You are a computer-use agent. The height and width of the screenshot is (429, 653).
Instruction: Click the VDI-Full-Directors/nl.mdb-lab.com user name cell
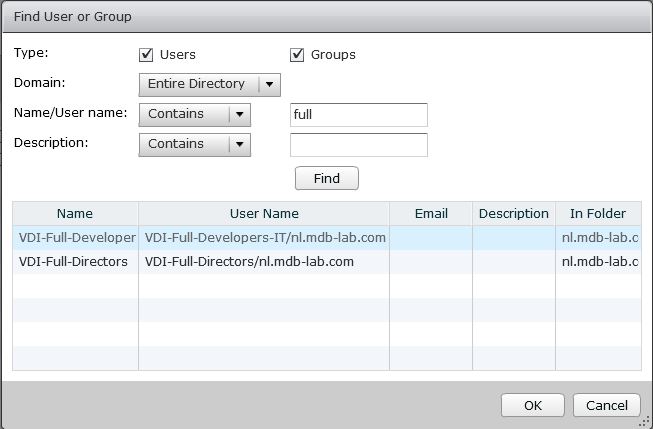[249, 261]
